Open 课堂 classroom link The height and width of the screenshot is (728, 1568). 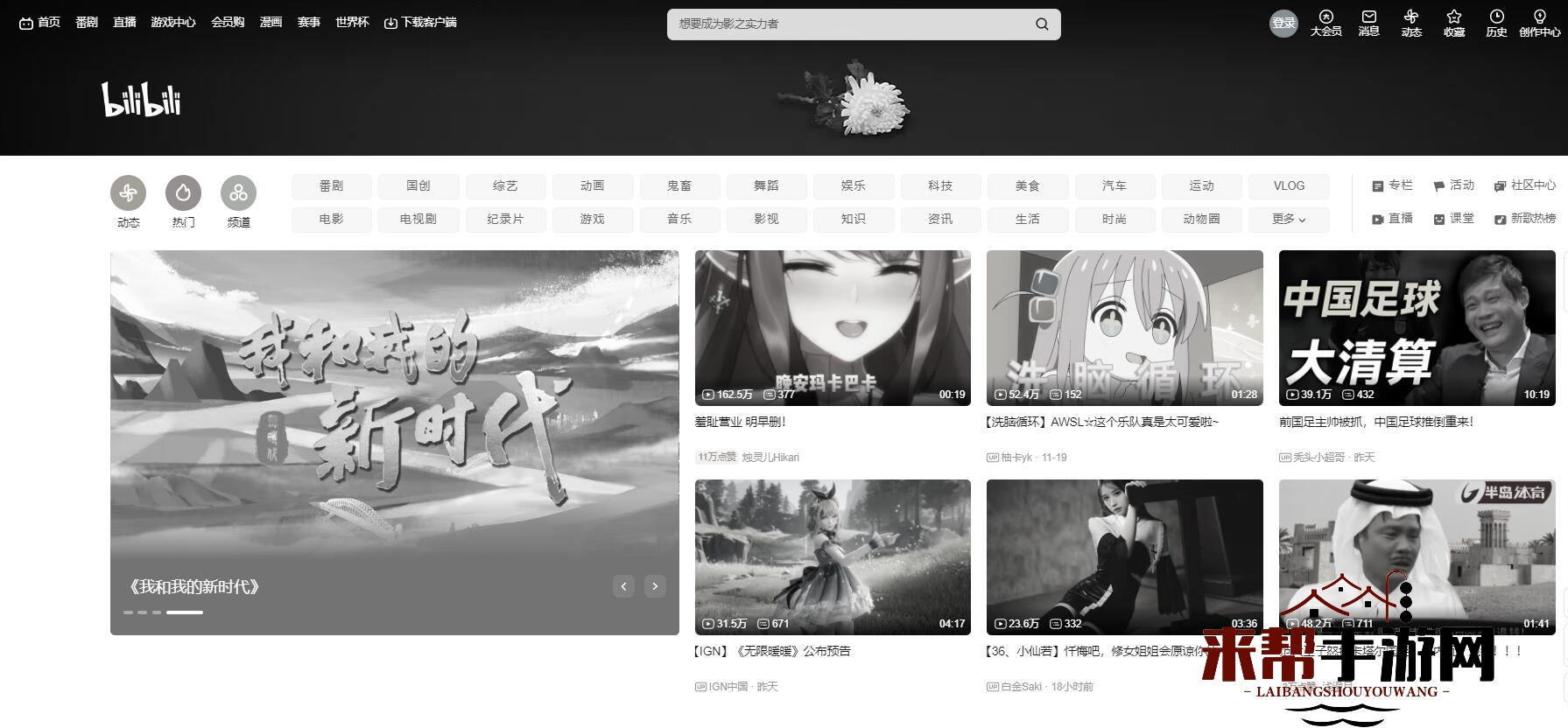[x=1453, y=219]
